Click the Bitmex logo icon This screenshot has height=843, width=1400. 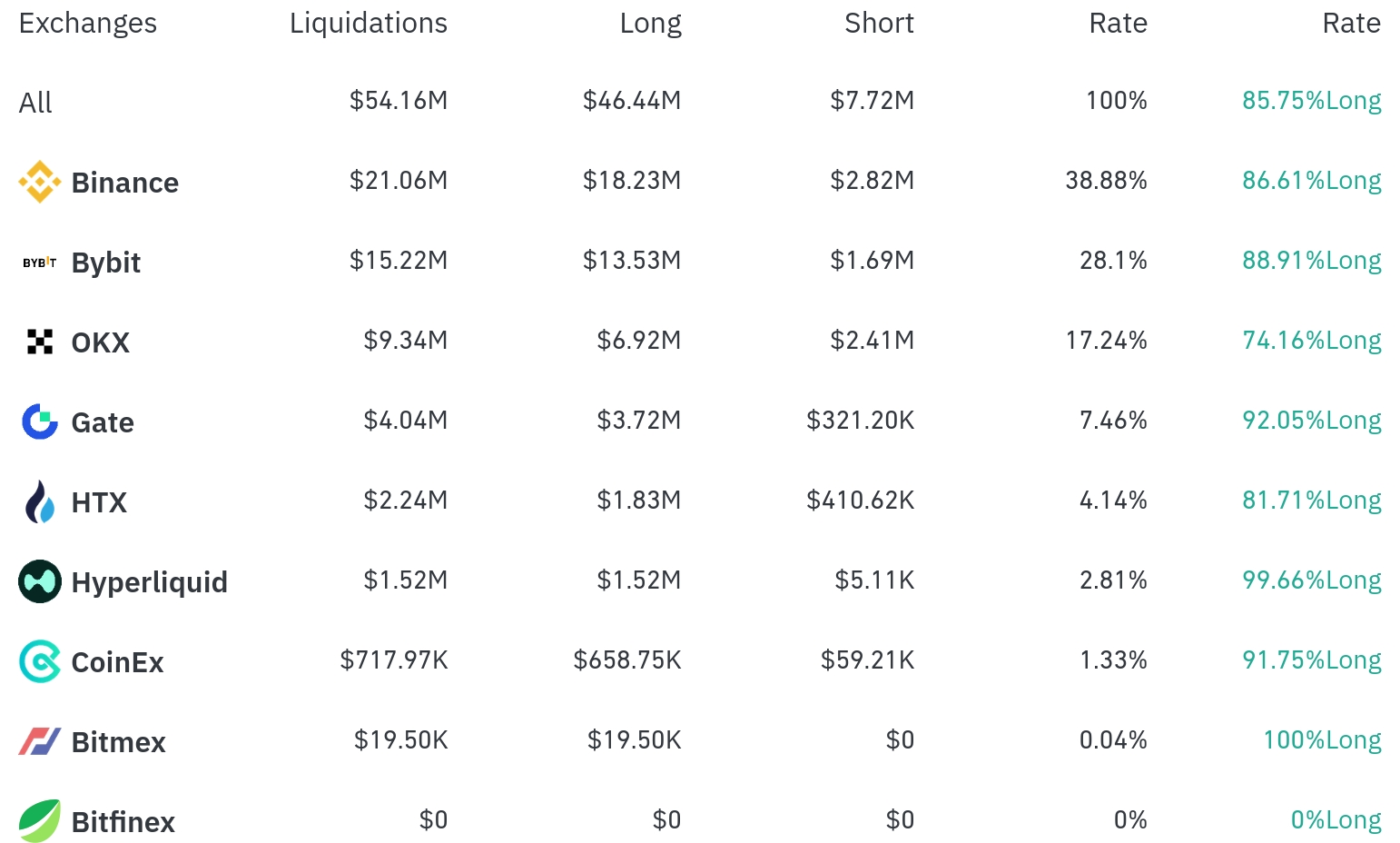coord(40,741)
